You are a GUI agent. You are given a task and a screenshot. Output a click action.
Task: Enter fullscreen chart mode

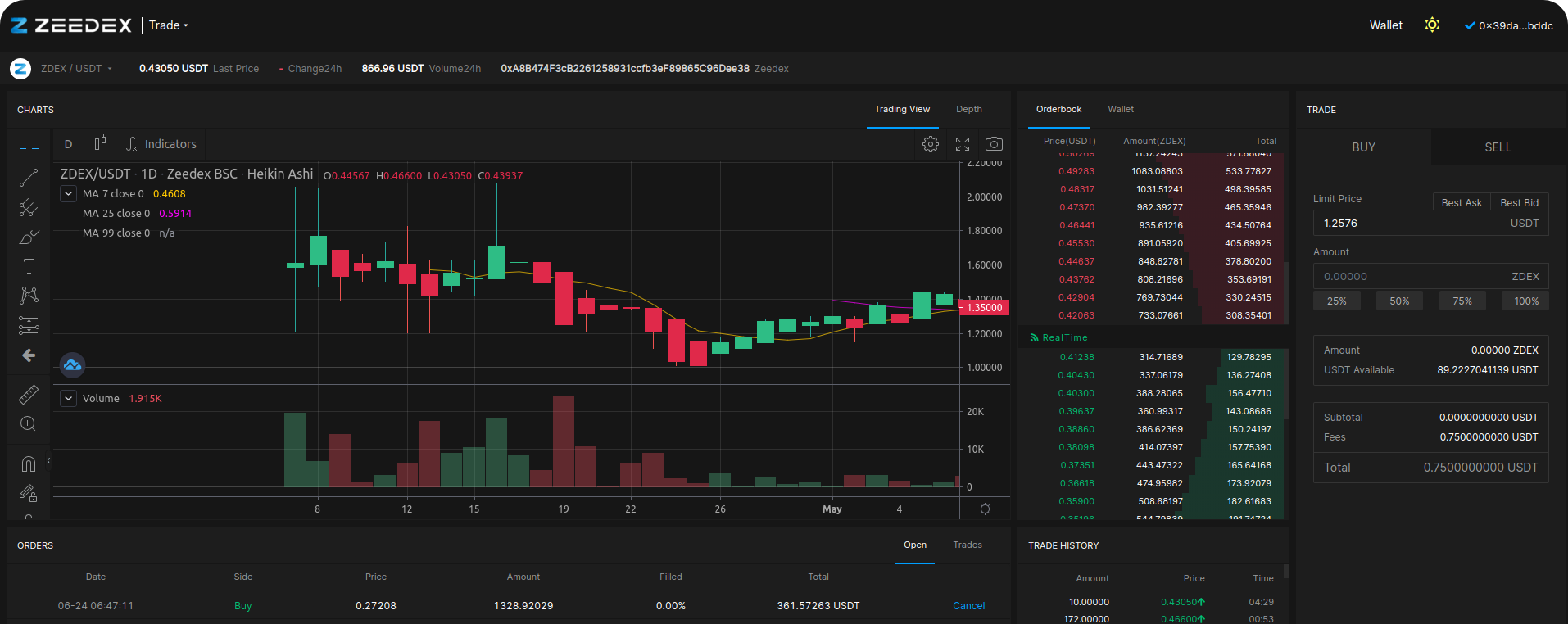click(963, 144)
